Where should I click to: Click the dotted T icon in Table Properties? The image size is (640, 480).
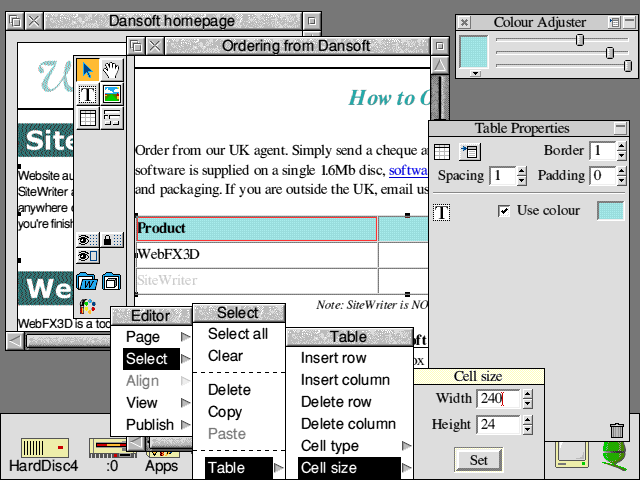click(442, 213)
